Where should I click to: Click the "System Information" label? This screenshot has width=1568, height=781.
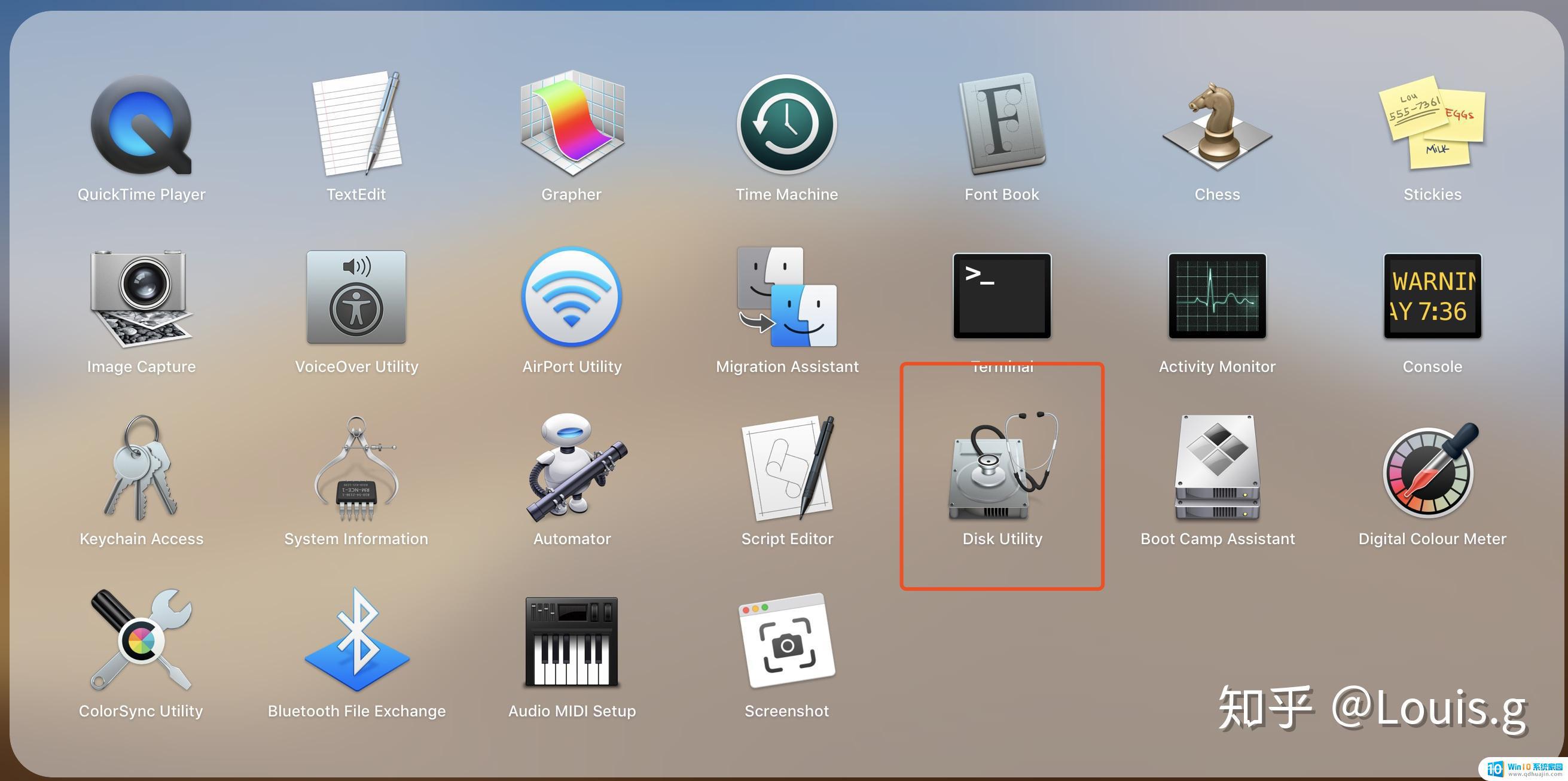356,539
